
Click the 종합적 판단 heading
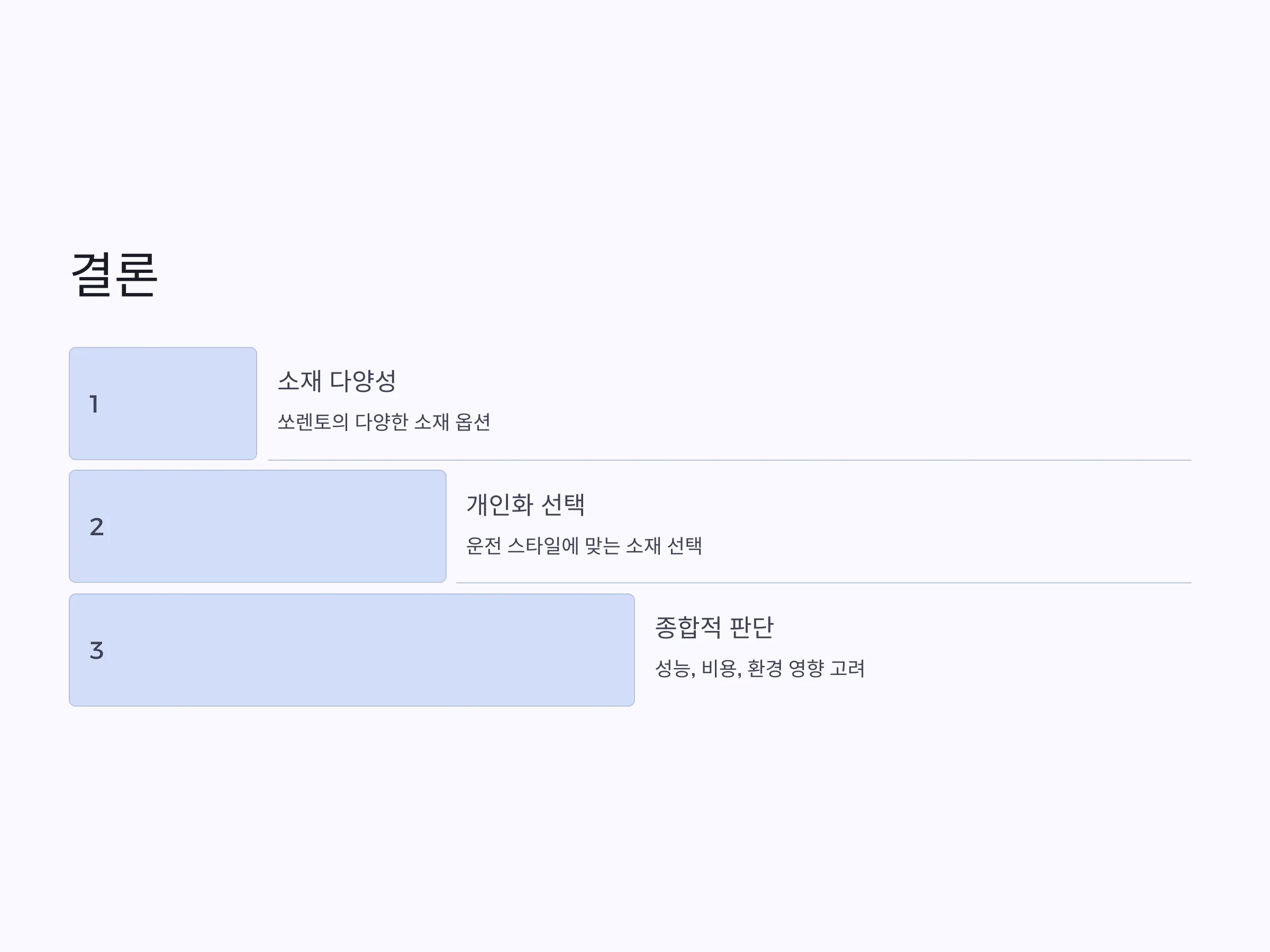[714, 627]
